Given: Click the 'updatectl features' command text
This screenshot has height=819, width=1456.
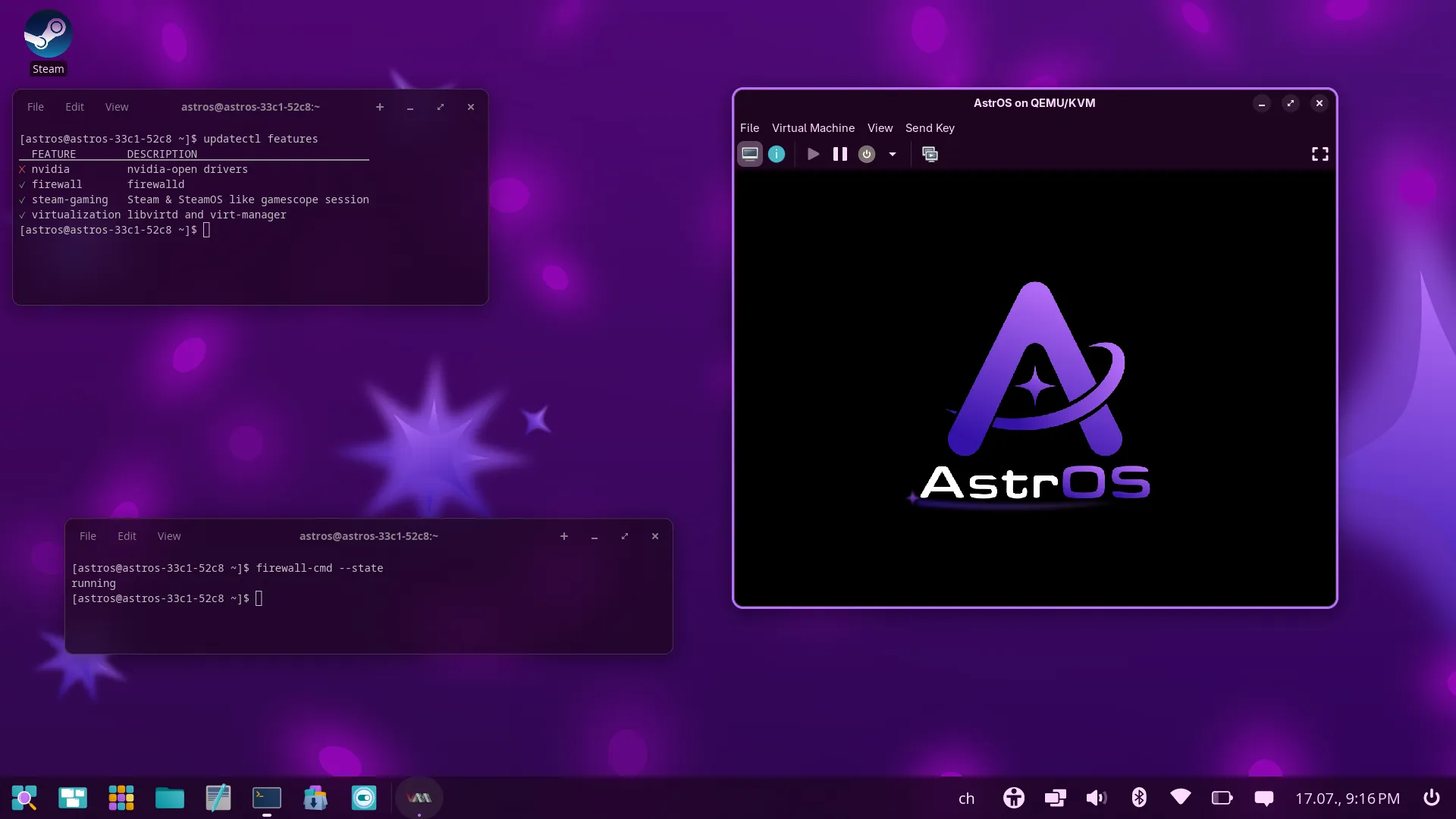Looking at the screenshot, I should (260, 139).
